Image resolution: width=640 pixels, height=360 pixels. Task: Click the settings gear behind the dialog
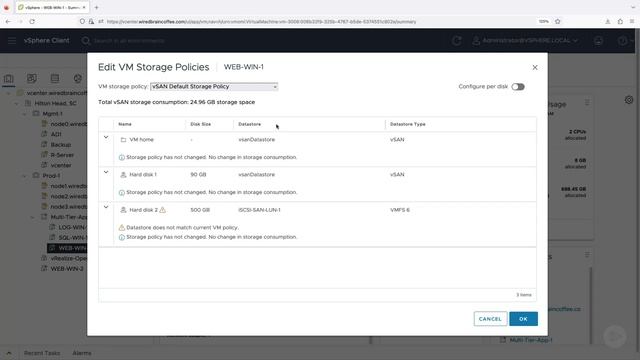pyautogui.click(x=629, y=100)
